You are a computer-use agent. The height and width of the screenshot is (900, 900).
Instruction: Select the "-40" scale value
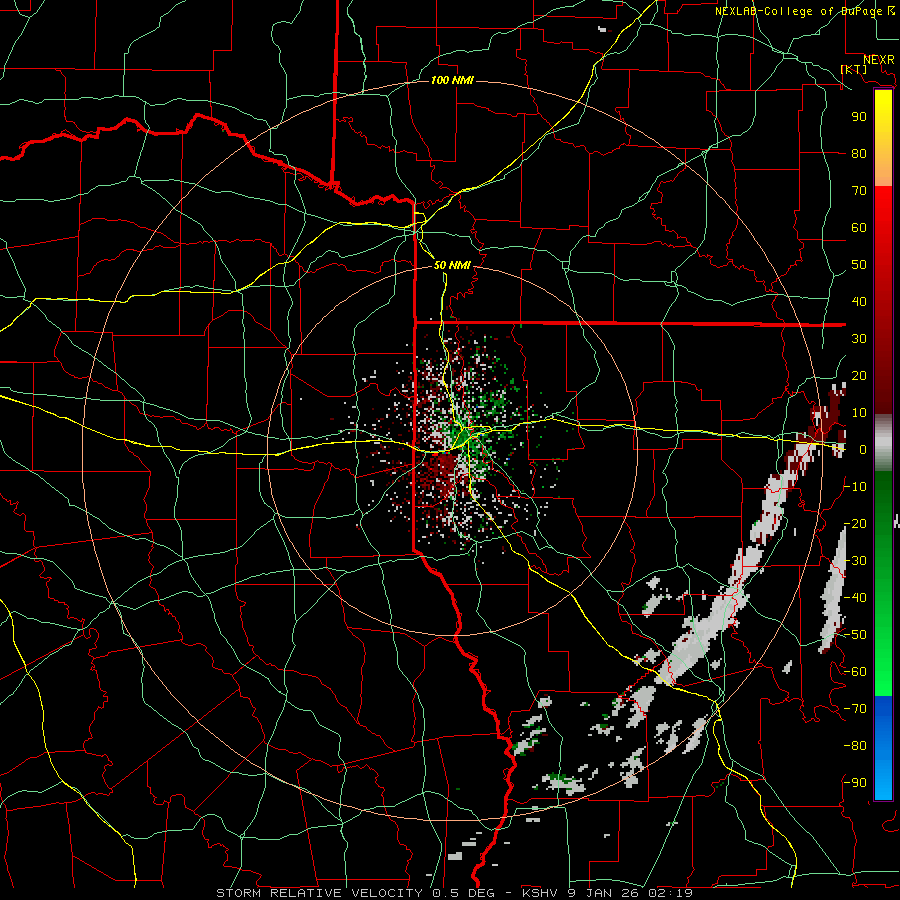pos(857,598)
